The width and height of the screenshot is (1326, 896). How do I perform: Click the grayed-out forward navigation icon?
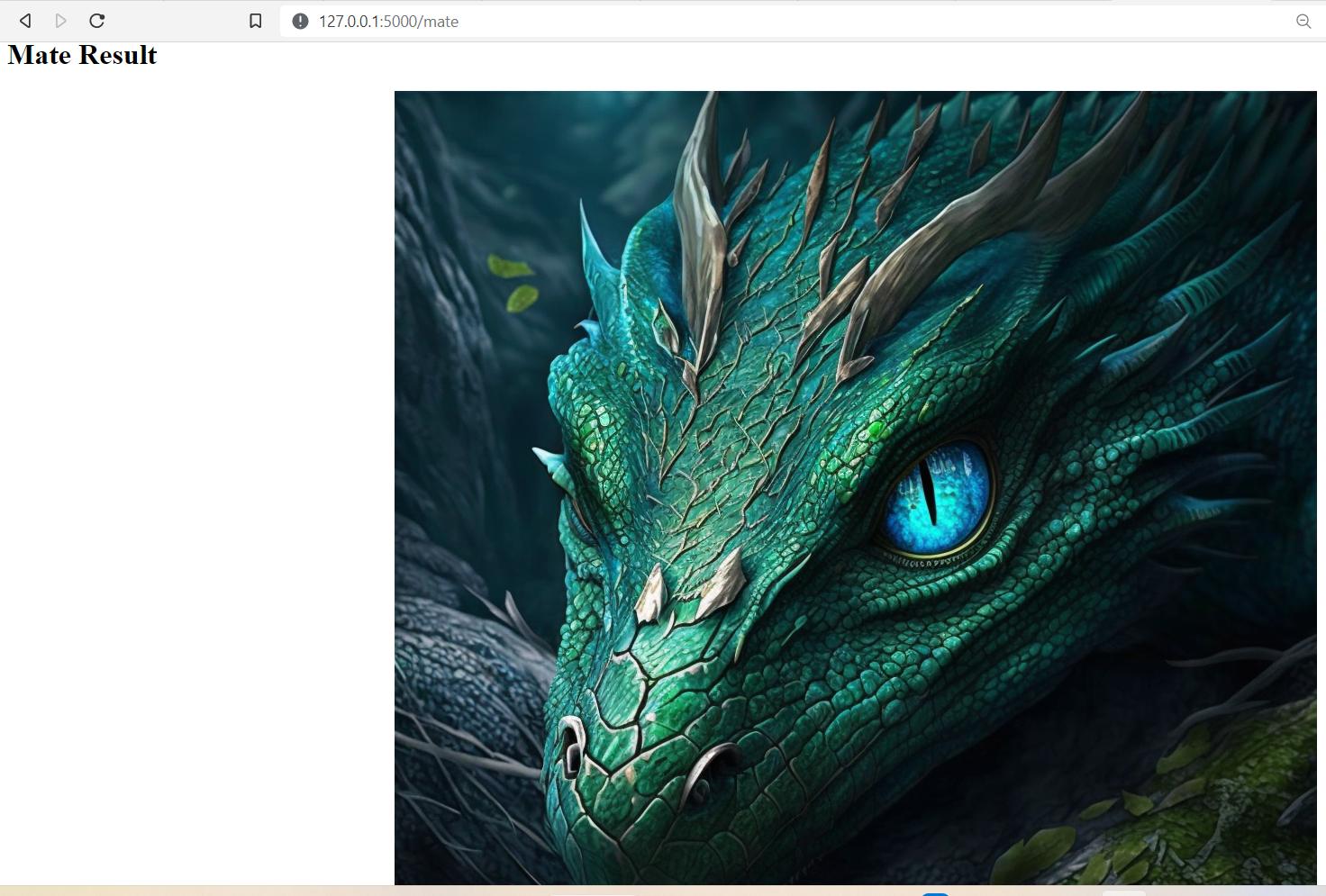point(60,21)
